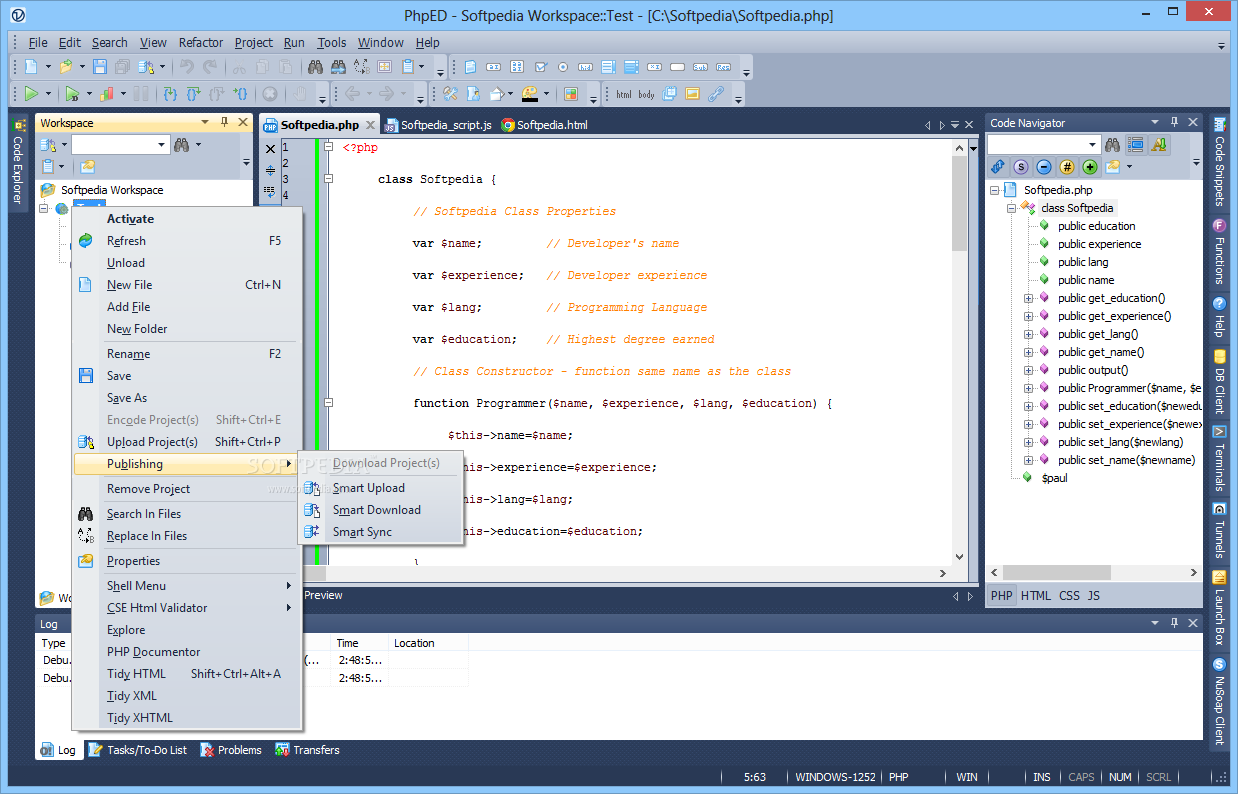Screen dimensions: 1238x794
Task: Collapse the Softpedia.php node in Code Navigator
Action: click(x=995, y=190)
